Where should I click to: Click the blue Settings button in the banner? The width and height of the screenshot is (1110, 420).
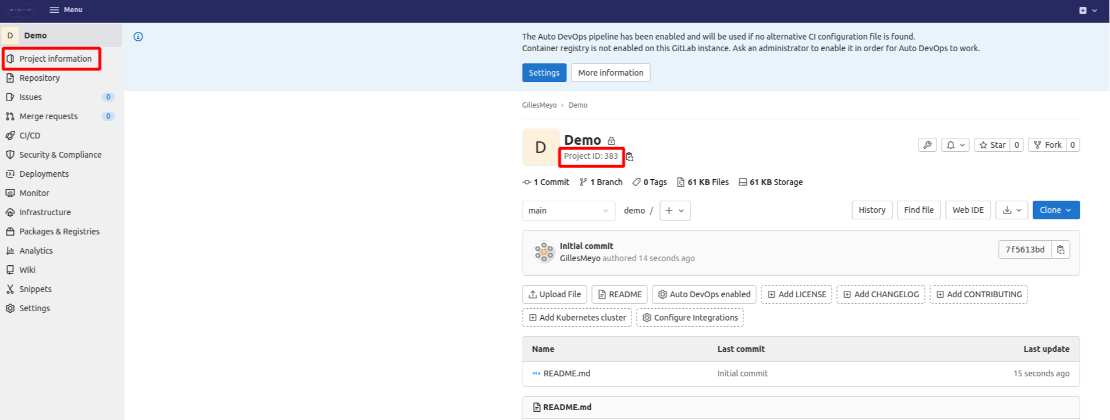coord(544,73)
